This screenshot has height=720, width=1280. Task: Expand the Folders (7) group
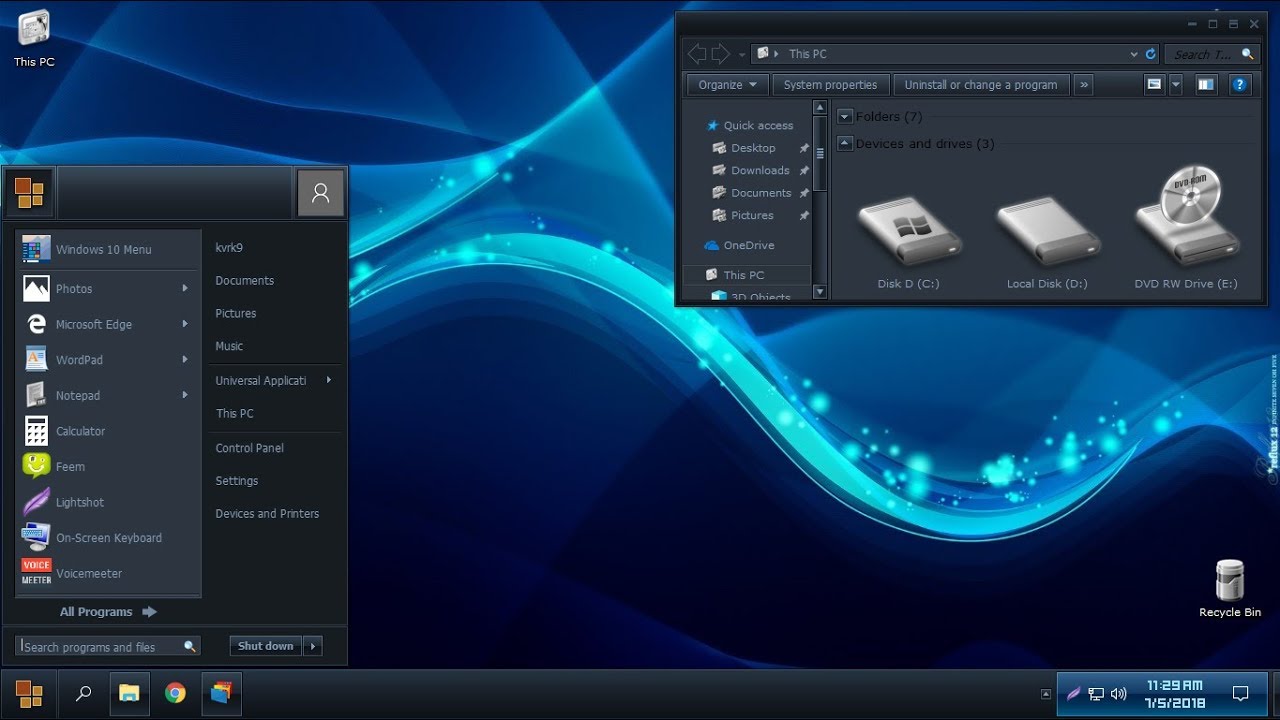pos(845,117)
